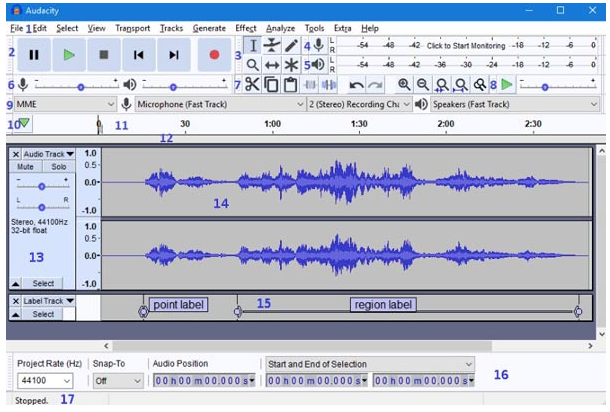Open the Recording Channels dropdown

click(359, 104)
